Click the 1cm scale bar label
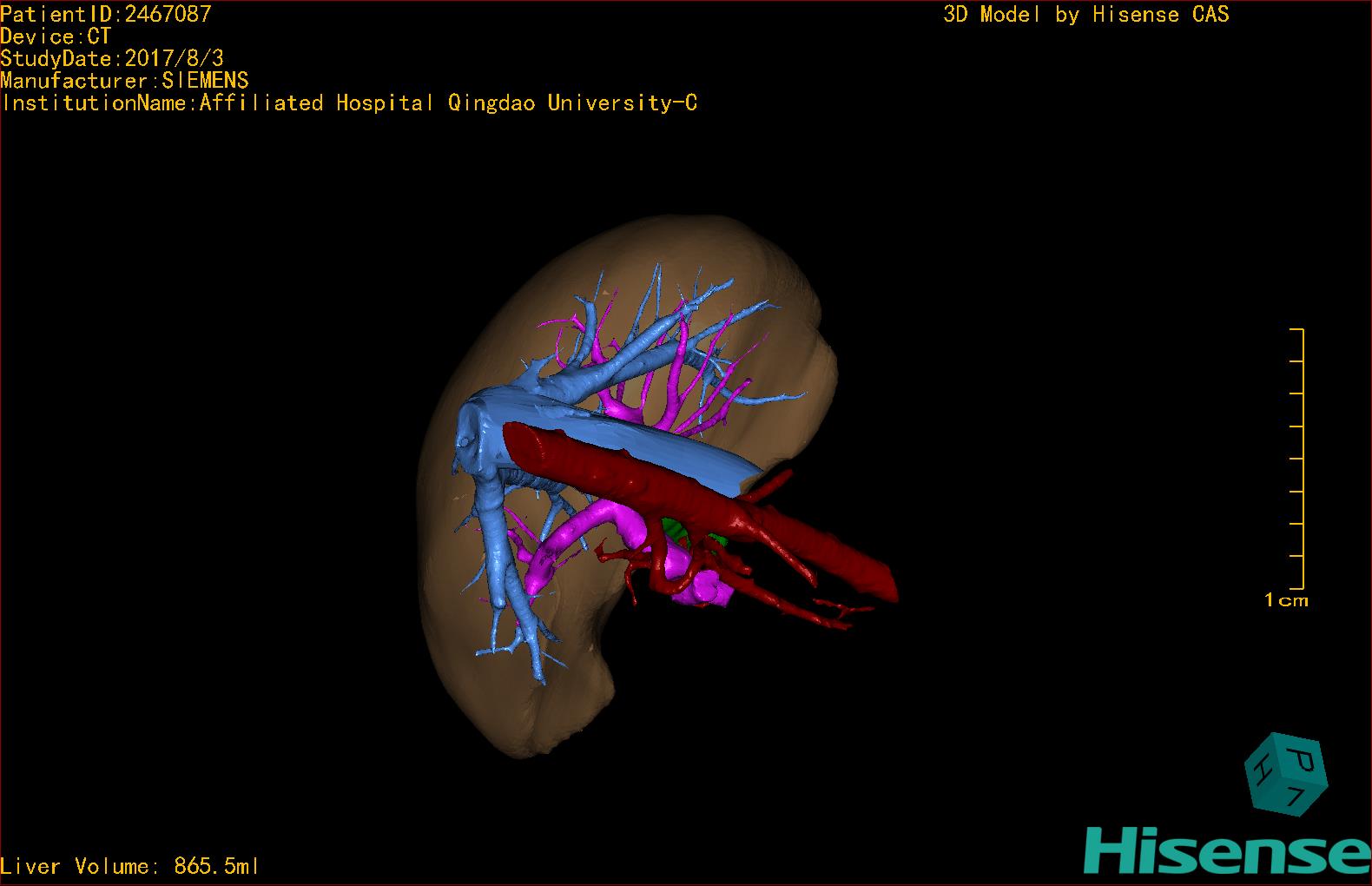Viewport: 1372px width, 886px height. point(1285,600)
